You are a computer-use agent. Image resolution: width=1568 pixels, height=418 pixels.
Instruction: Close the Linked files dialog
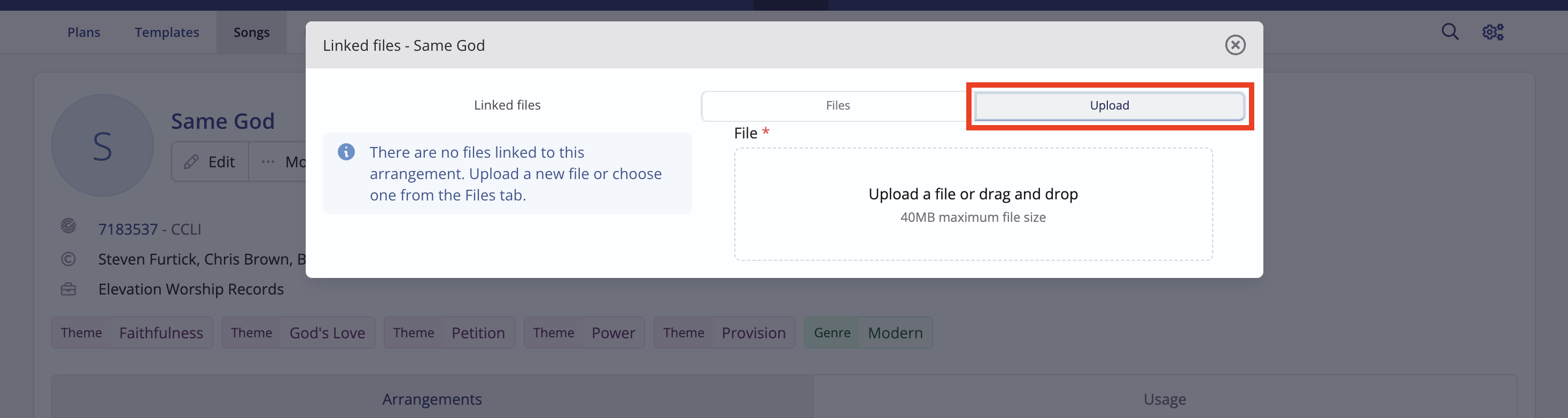pyautogui.click(x=1235, y=45)
